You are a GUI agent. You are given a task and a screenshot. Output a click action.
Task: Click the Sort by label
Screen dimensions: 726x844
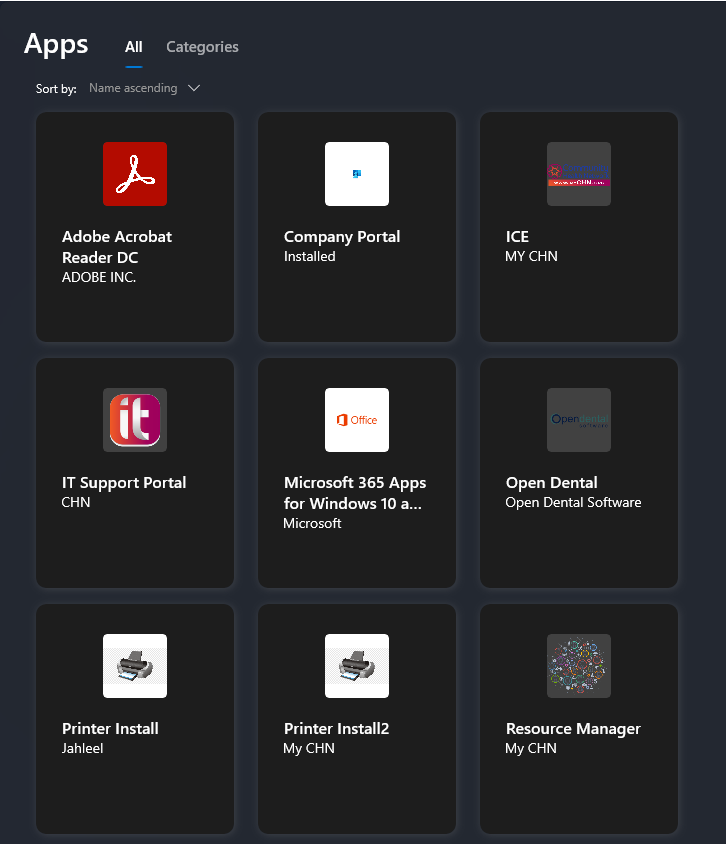[x=56, y=89]
